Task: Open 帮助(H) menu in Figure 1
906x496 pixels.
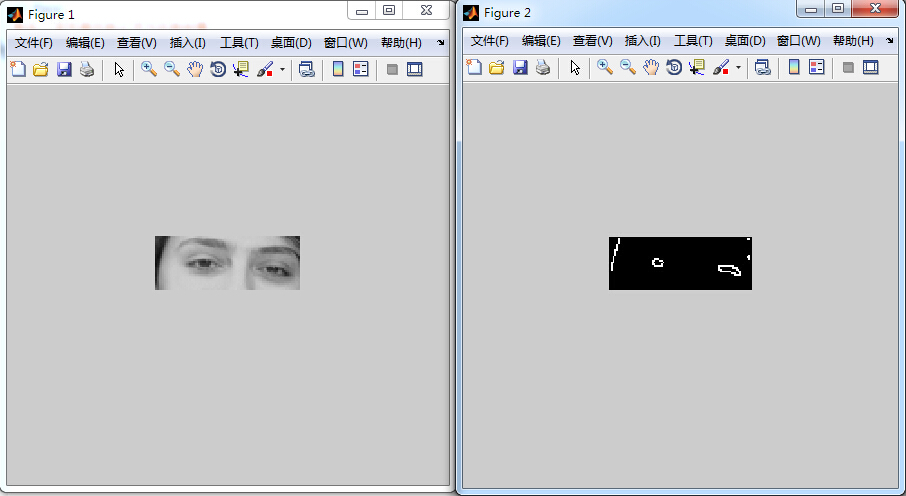Action: coord(401,43)
